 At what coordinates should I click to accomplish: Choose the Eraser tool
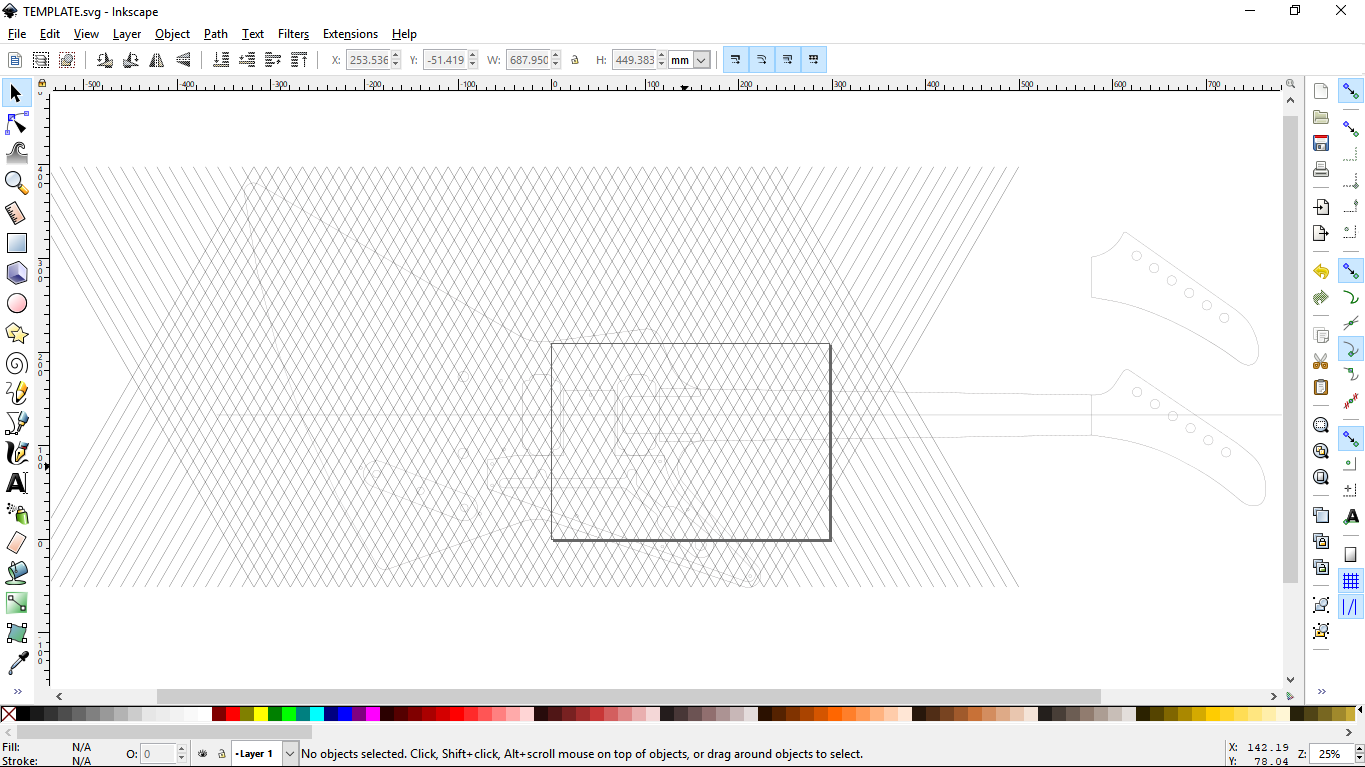[x=16, y=543]
